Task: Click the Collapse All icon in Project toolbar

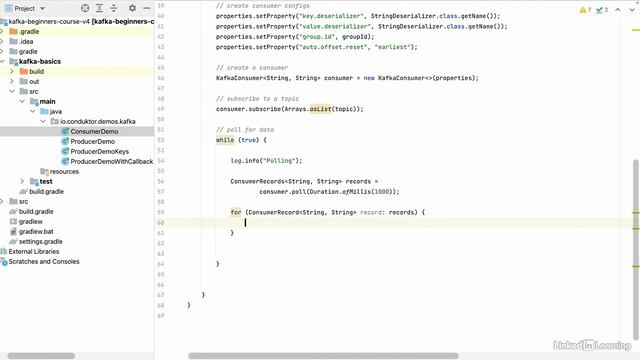Action: [114, 8]
